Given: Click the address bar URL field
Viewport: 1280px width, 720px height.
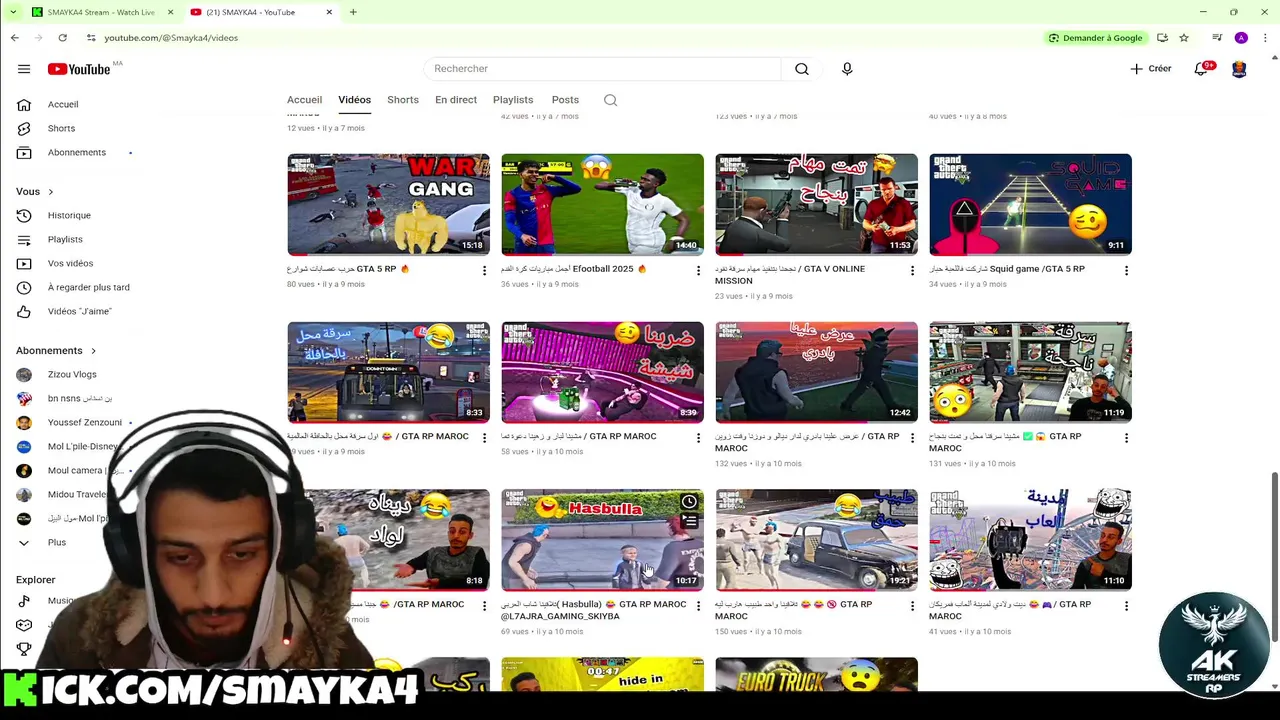Looking at the screenshot, I should [560, 38].
